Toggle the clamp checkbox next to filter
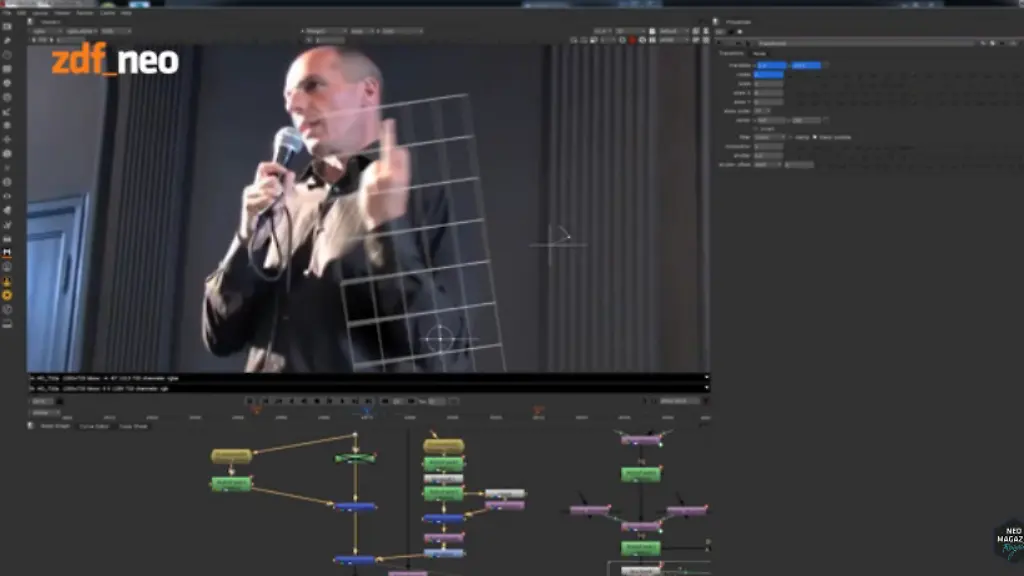Screen dimensions: 1024x576 pos(792,137)
